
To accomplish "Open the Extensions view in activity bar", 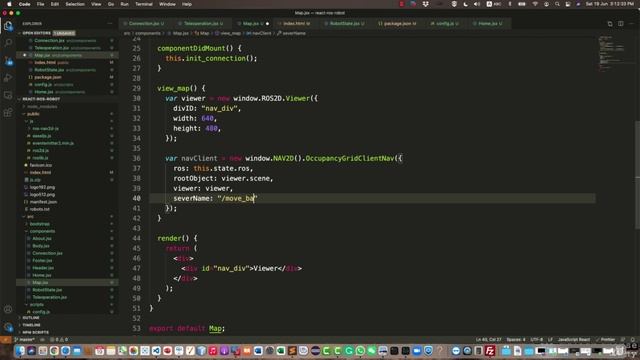I will pyautogui.click(x=8, y=112).
